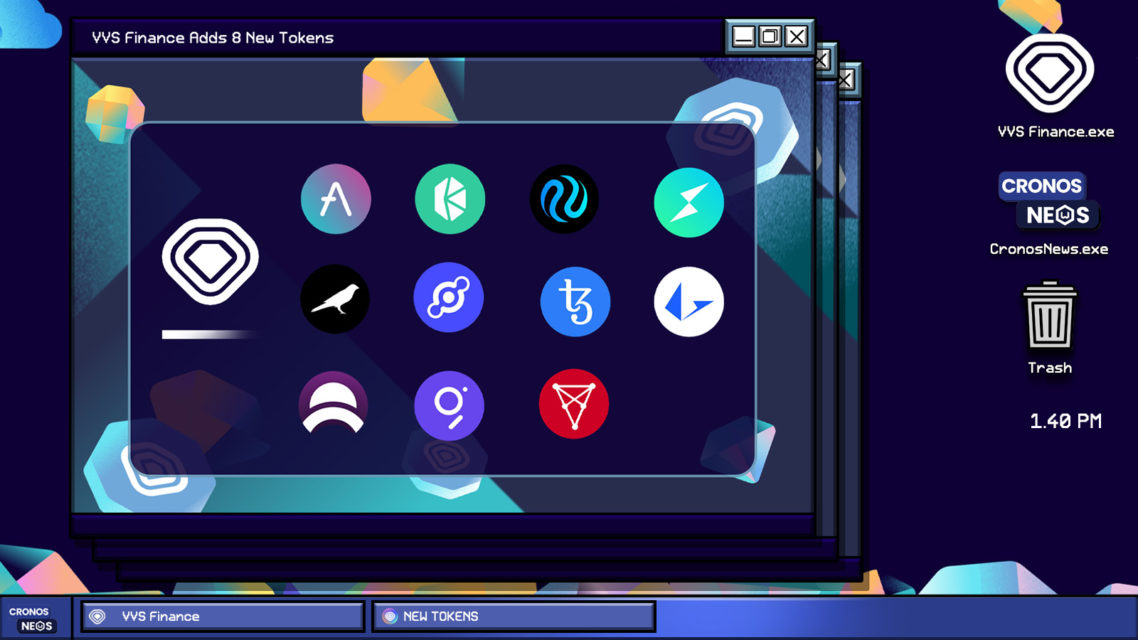The image size is (1138, 640).
Task: Open the Injective swirl token icon
Action: click(x=564, y=199)
